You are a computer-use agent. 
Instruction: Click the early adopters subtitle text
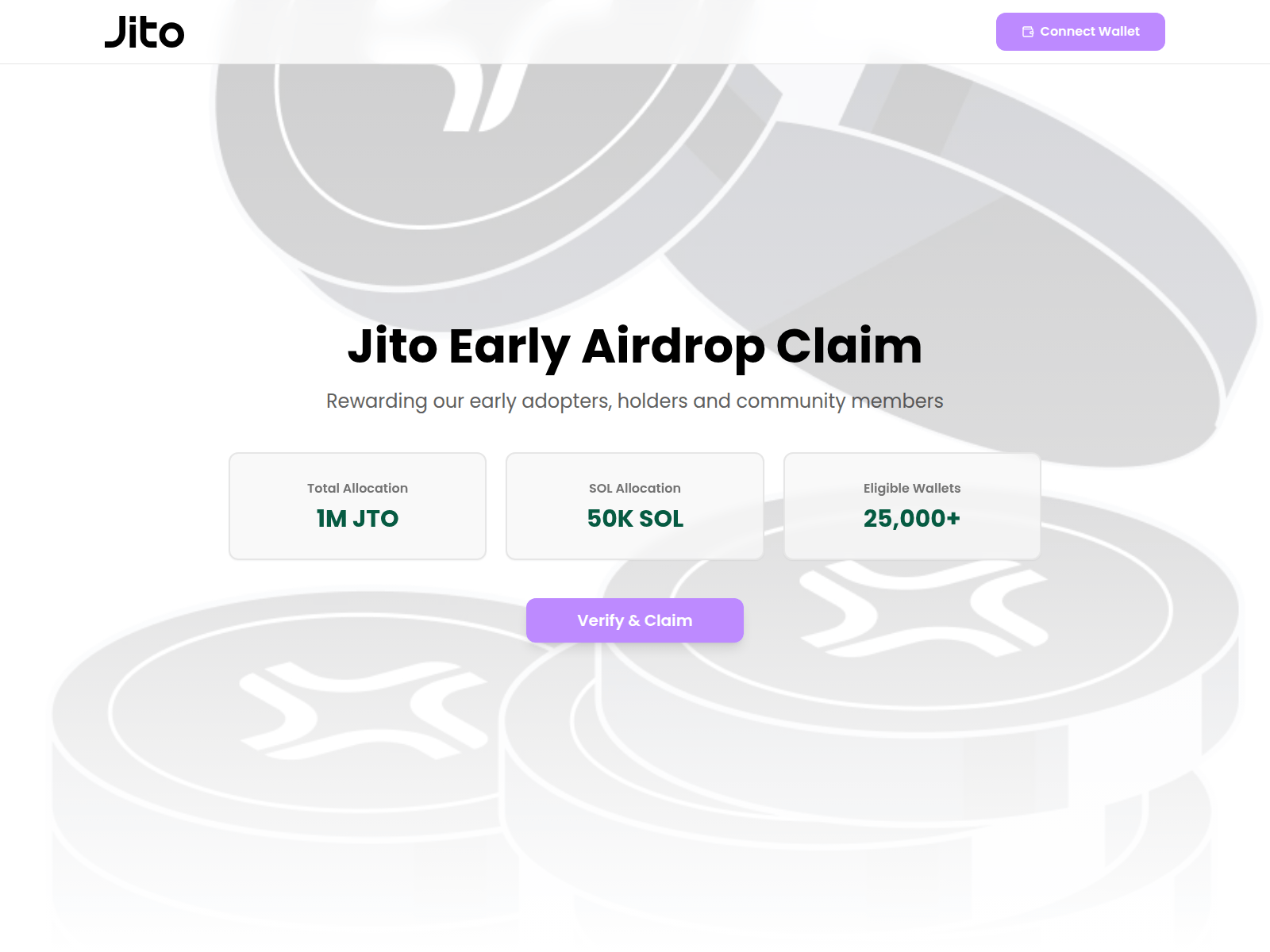point(634,401)
